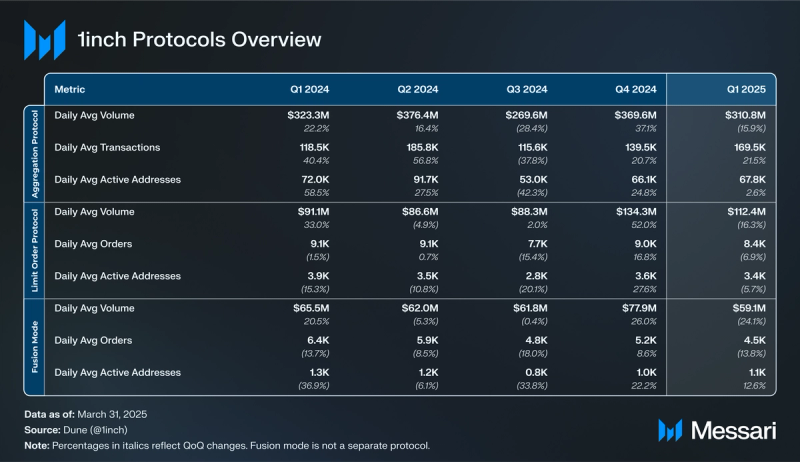Click "Daily Avg Orders" in the Fusion Mode section
The width and height of the screenshot is (800, 462).
point(93,340)
